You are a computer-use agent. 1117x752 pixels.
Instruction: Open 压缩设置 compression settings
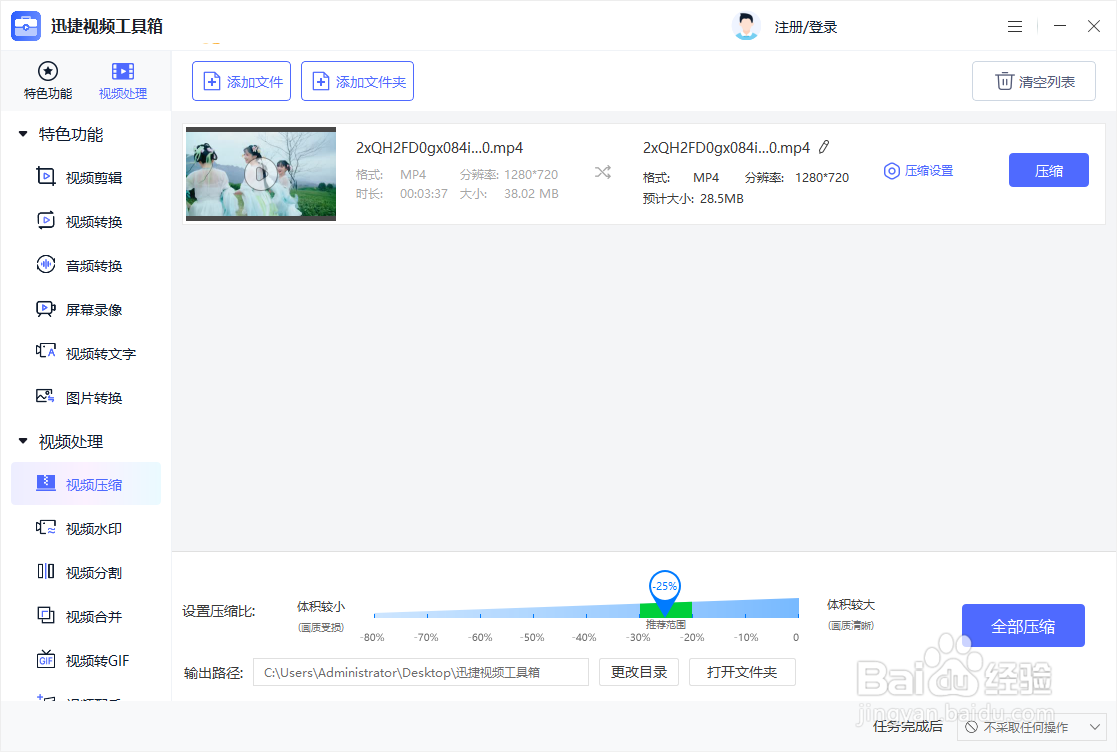(x=917, y=170)
